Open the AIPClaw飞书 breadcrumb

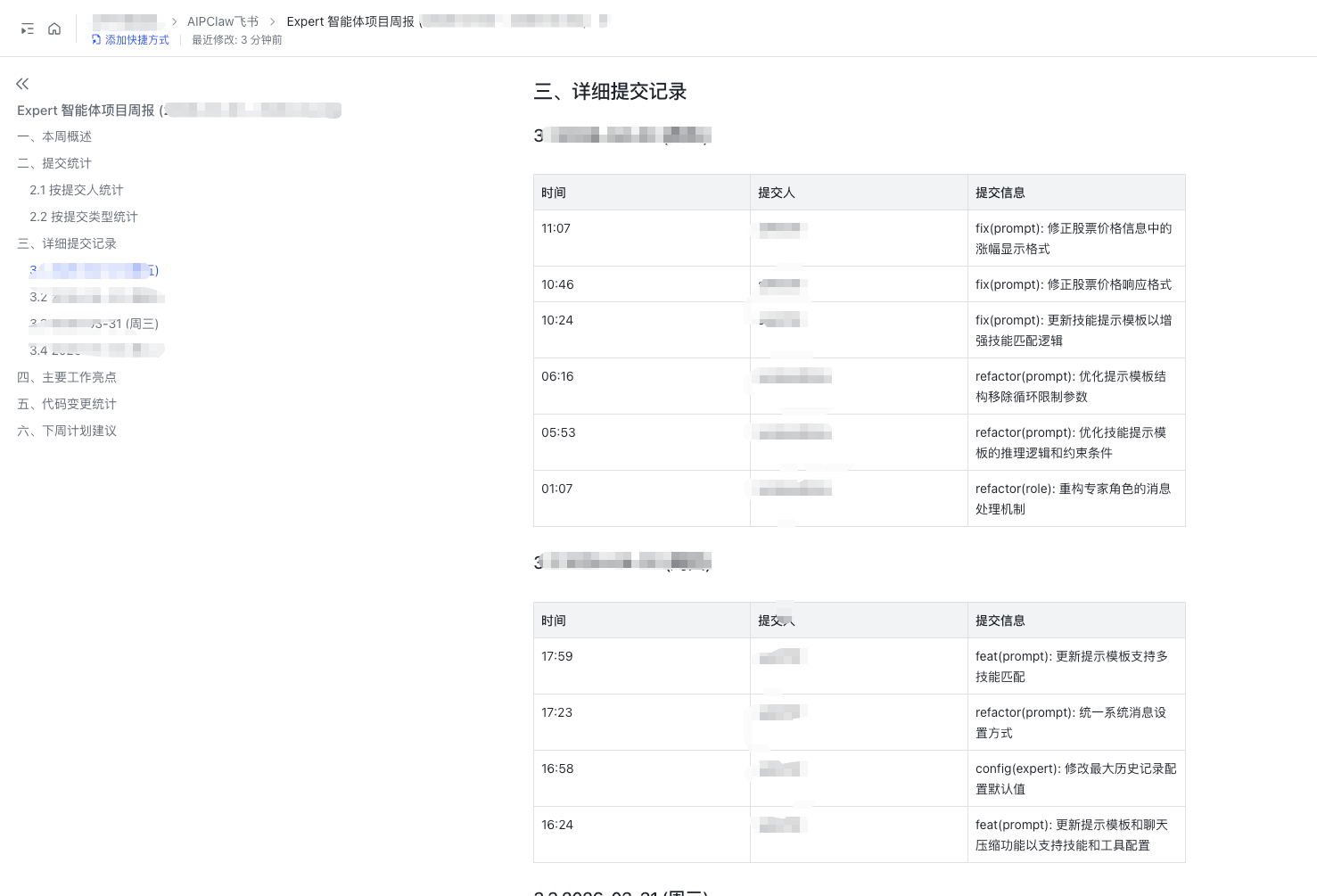click(x=222, y=21)
